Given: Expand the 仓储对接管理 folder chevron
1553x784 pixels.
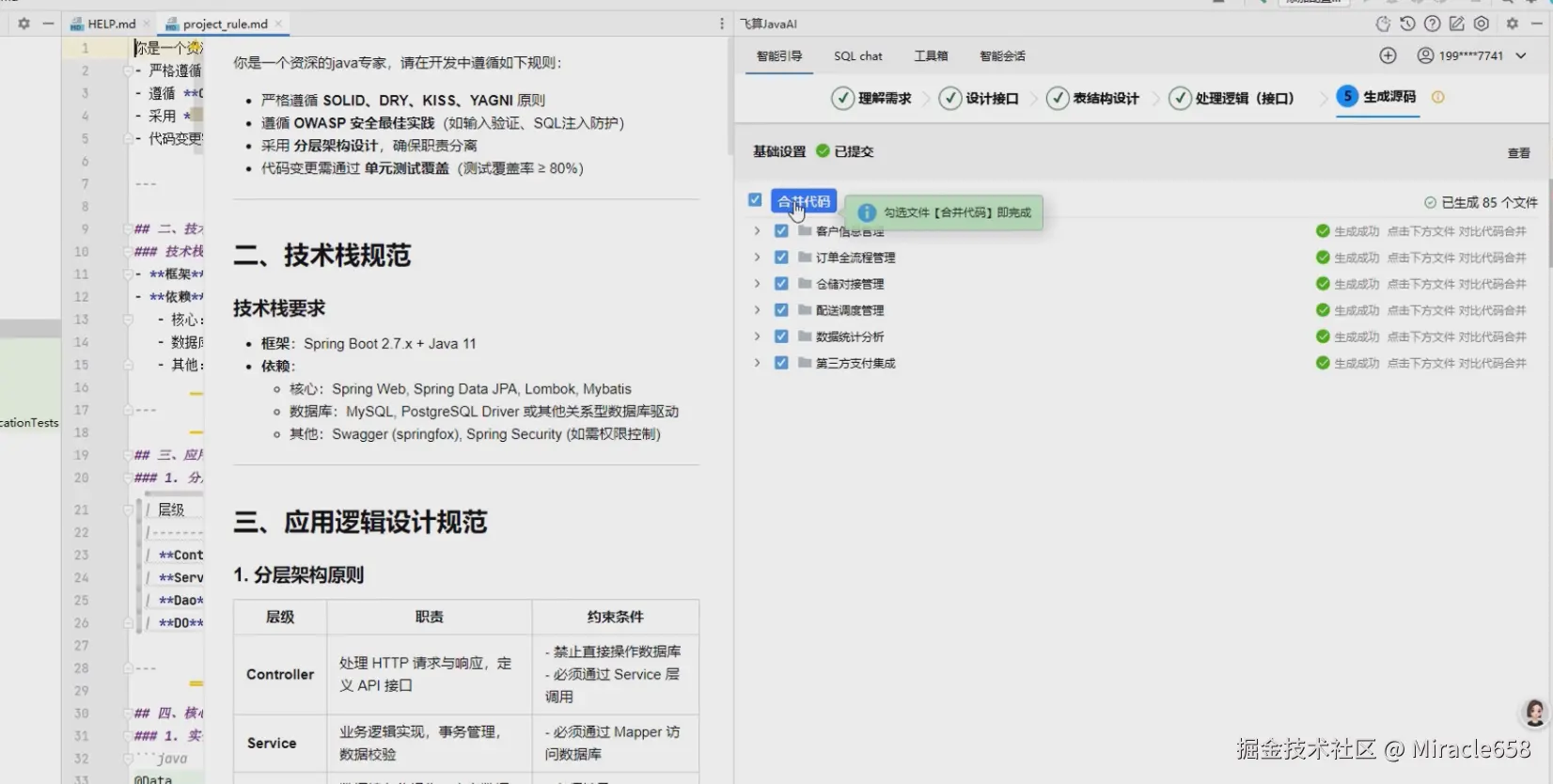Looking at the screenshot, I should pyautogui.click(x=757, y=283).
